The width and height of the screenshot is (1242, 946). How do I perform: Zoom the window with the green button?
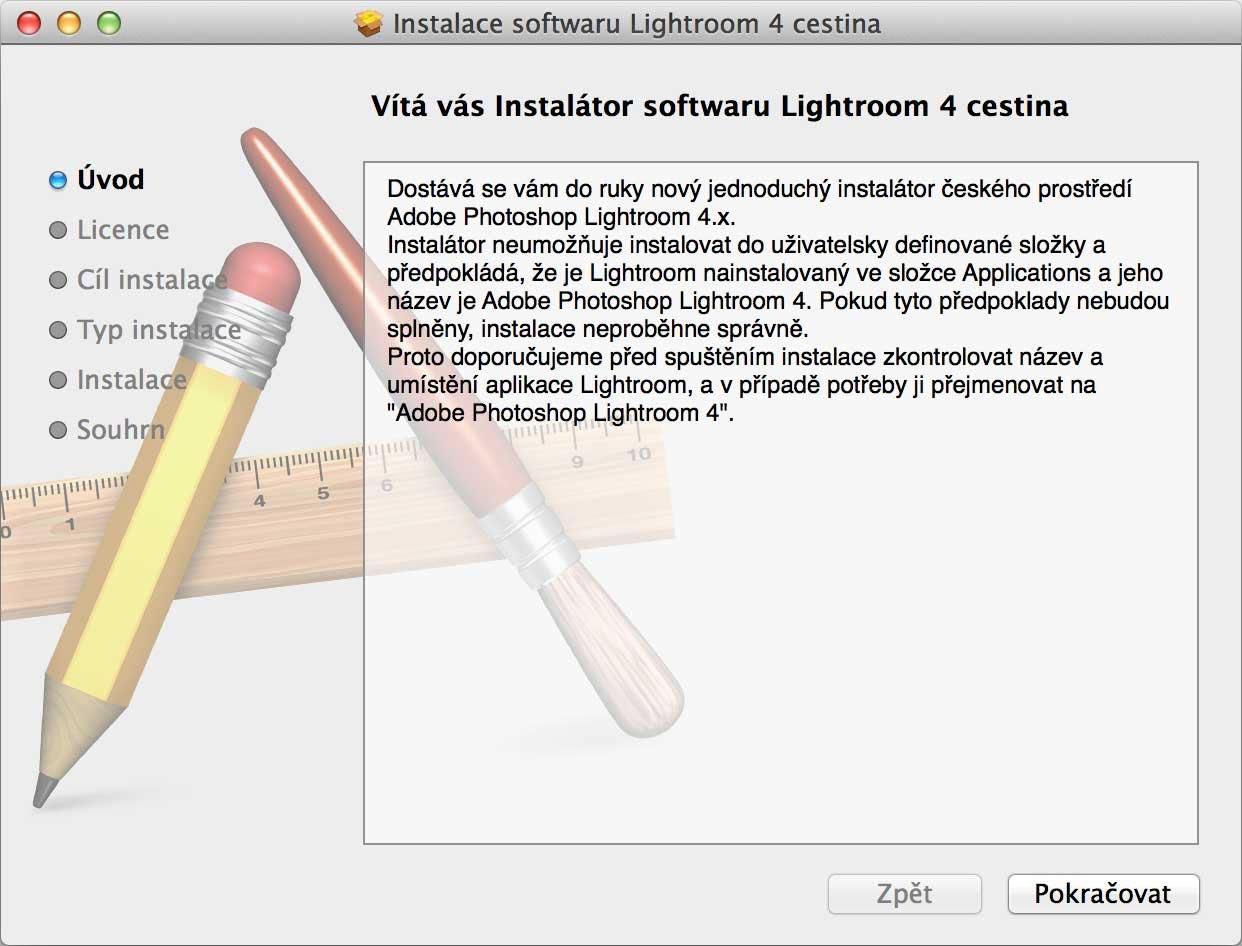point(108,23)
